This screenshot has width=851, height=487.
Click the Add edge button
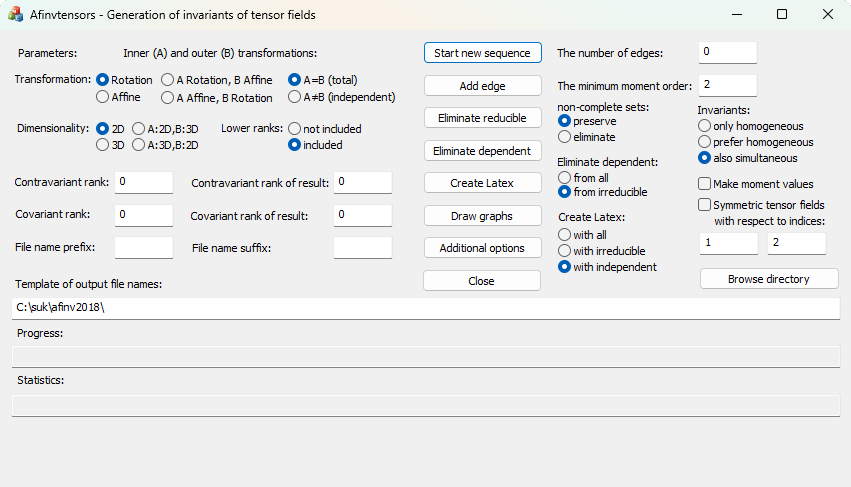(482, 86)
